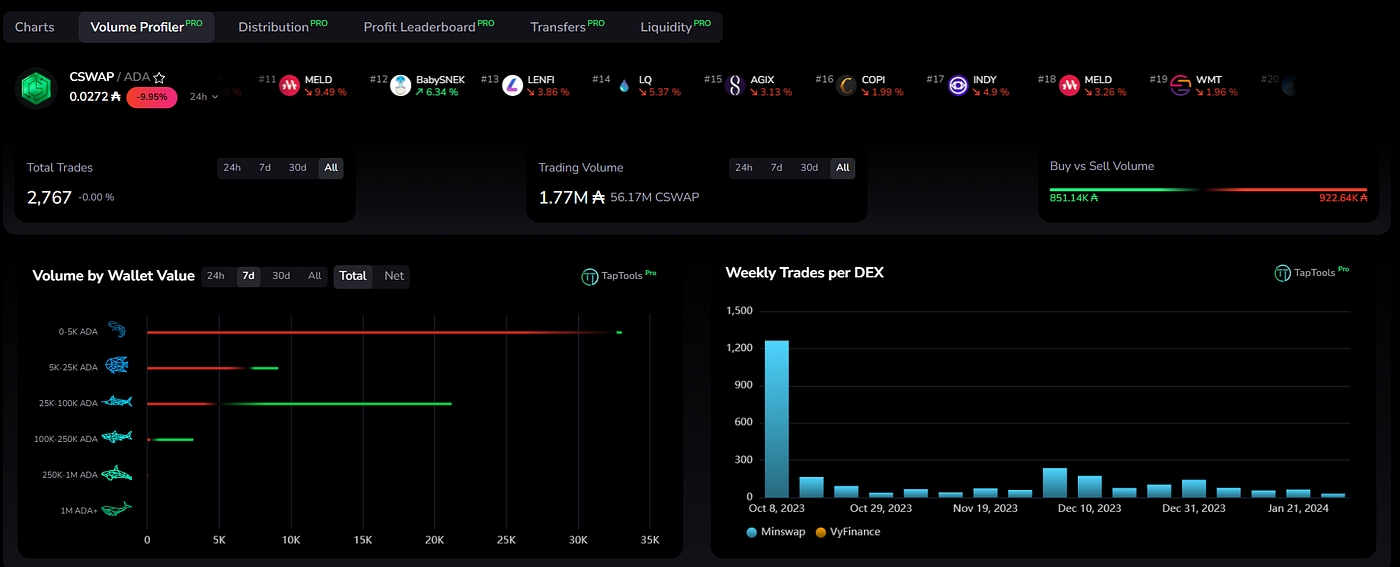Open LENFI token name link
Screen dimensions: 1400x567
(x=542, y=80)
